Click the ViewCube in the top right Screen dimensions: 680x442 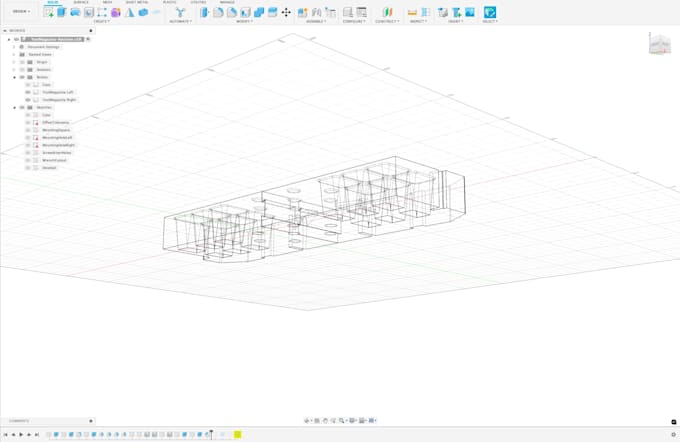(659, 43)
